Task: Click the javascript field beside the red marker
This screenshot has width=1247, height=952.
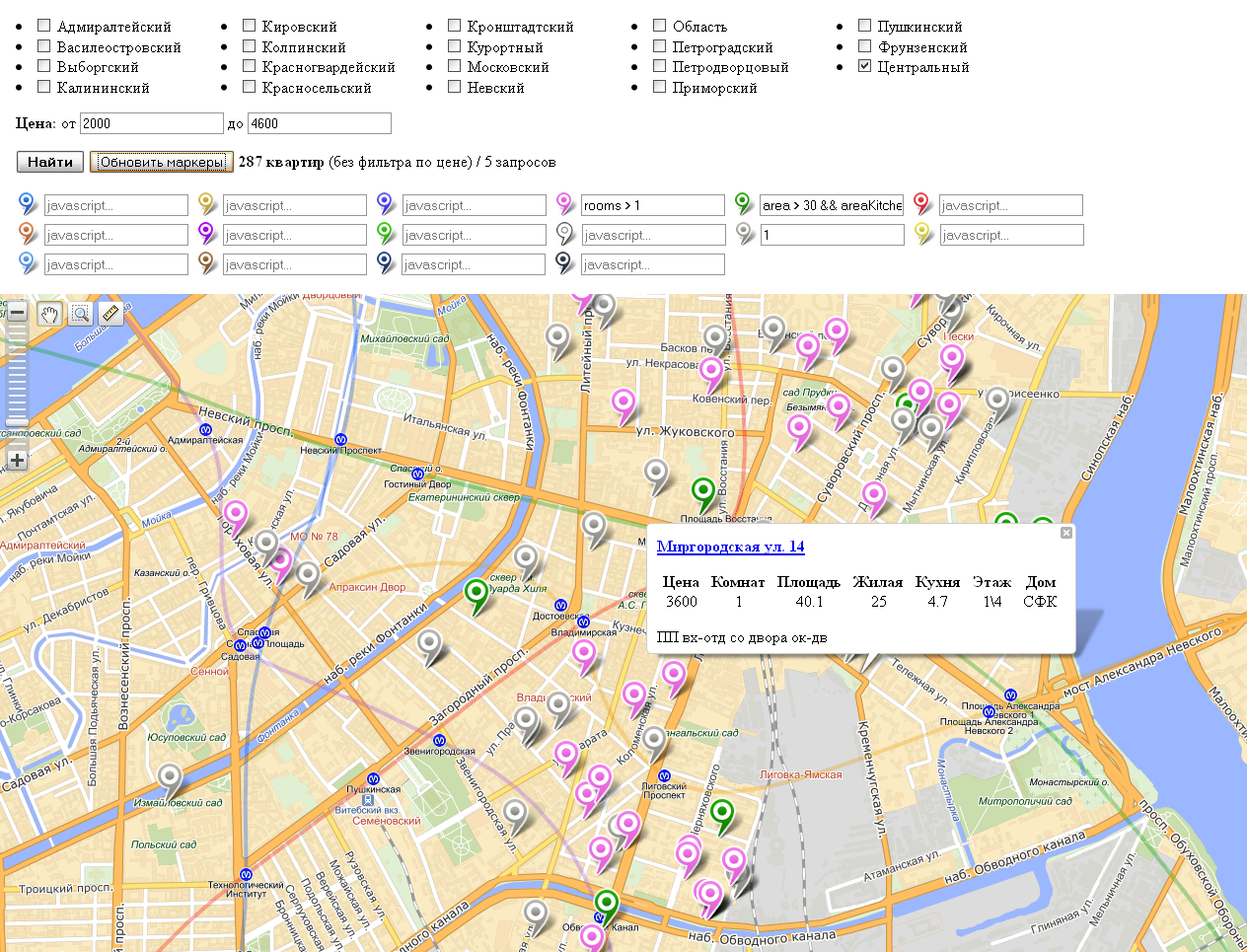Action: tap(1010, 205)
